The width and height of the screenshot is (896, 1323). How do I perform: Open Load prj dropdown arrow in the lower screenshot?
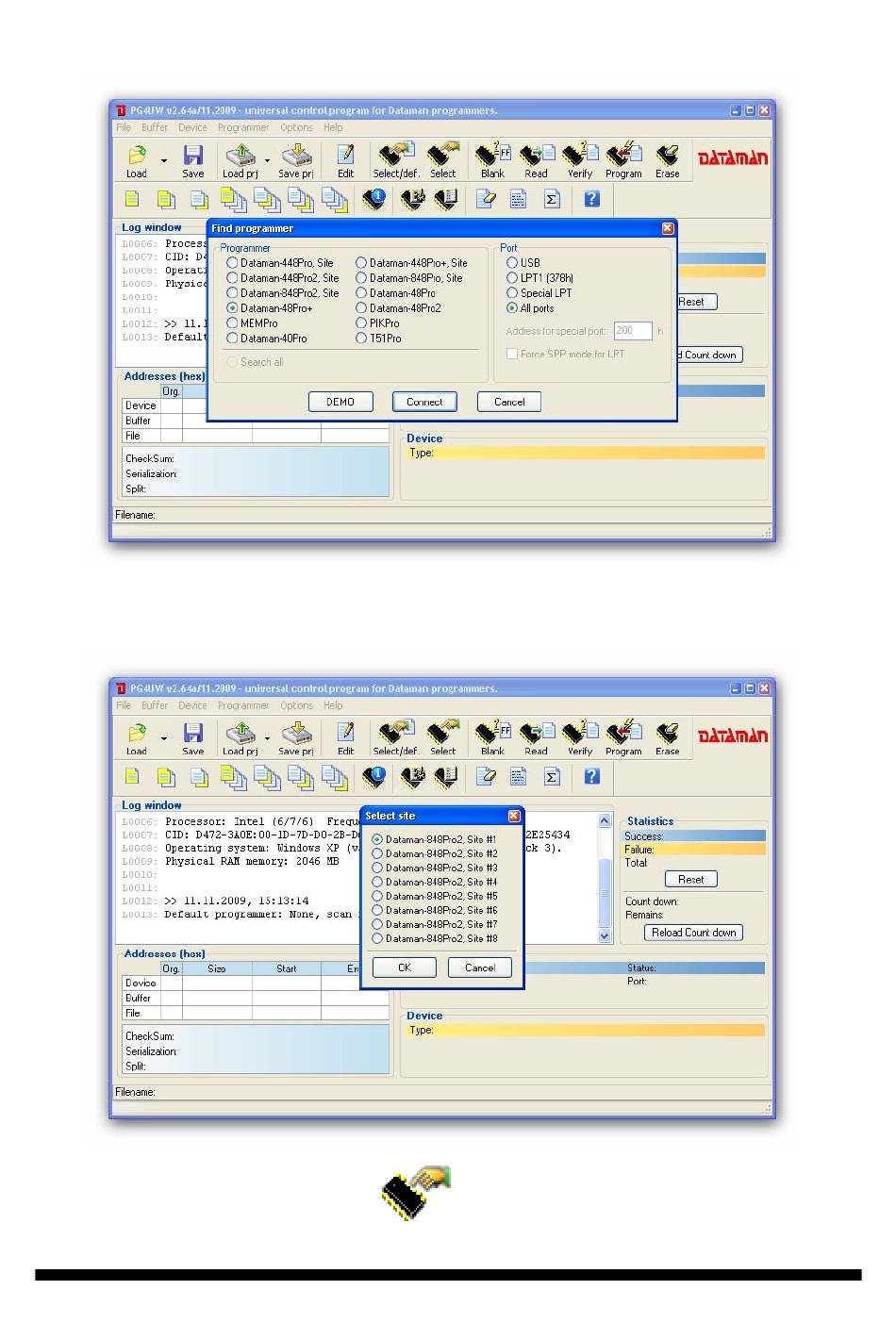pos(267,739)
